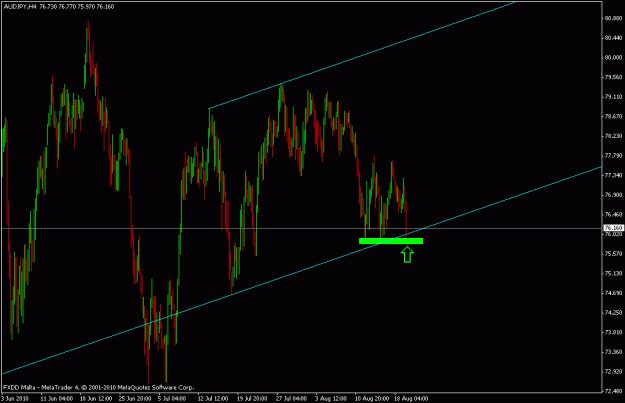Click the 77.790 price axis label

click(x=613, y=155)
